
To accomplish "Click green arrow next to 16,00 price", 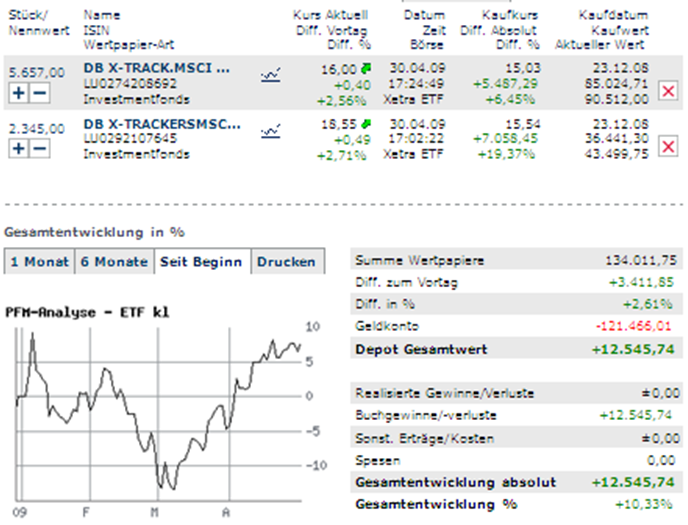I will [x=365, y=67].
